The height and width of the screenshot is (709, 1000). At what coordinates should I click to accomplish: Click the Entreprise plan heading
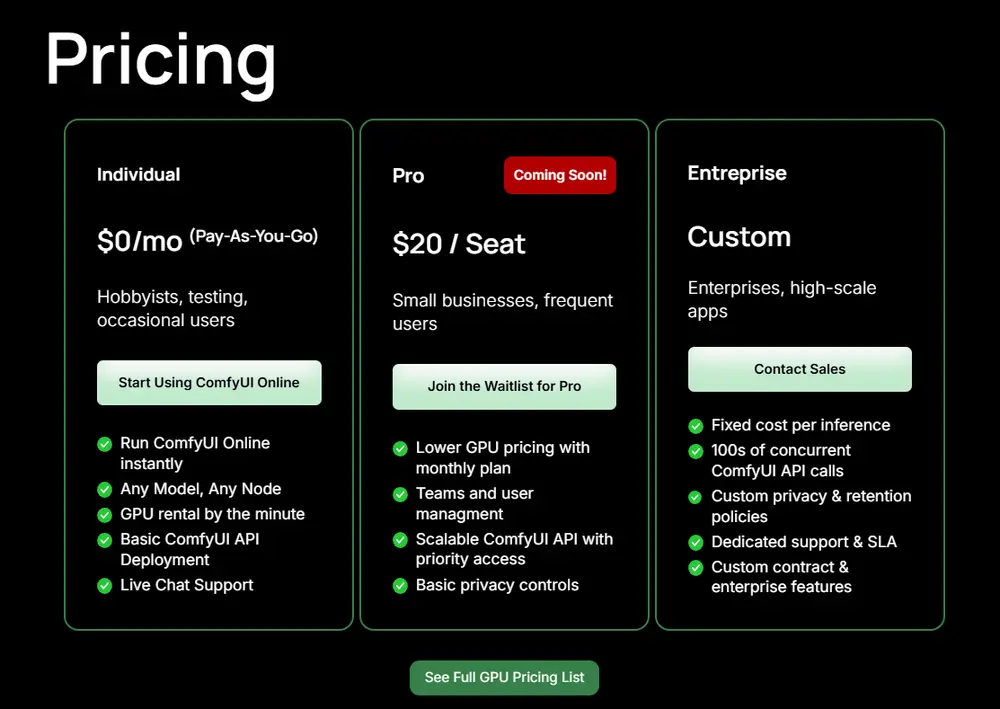(737, 173)
